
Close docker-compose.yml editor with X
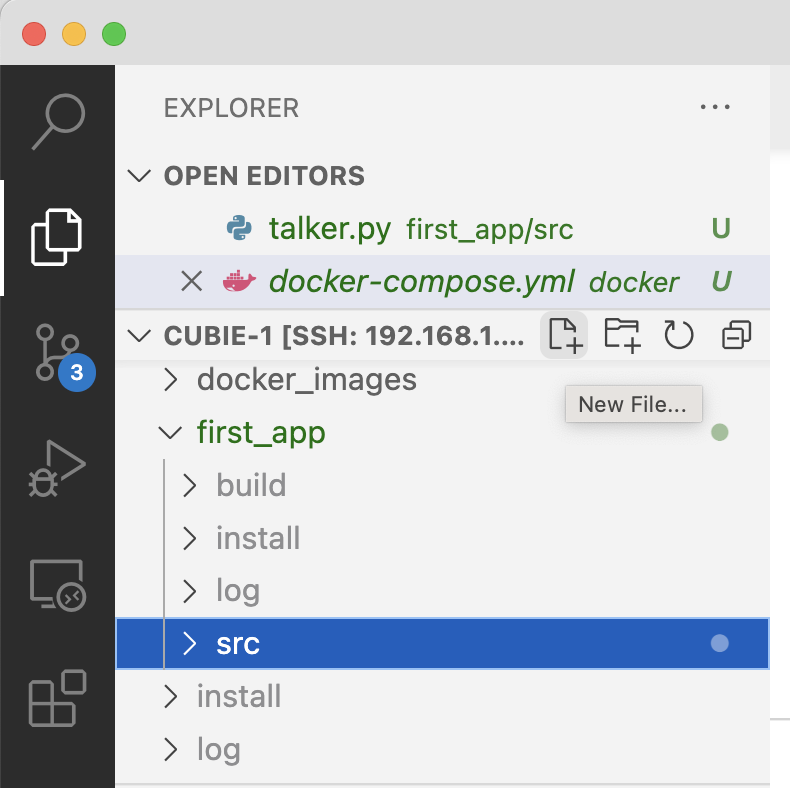click(x=191, y=281)
